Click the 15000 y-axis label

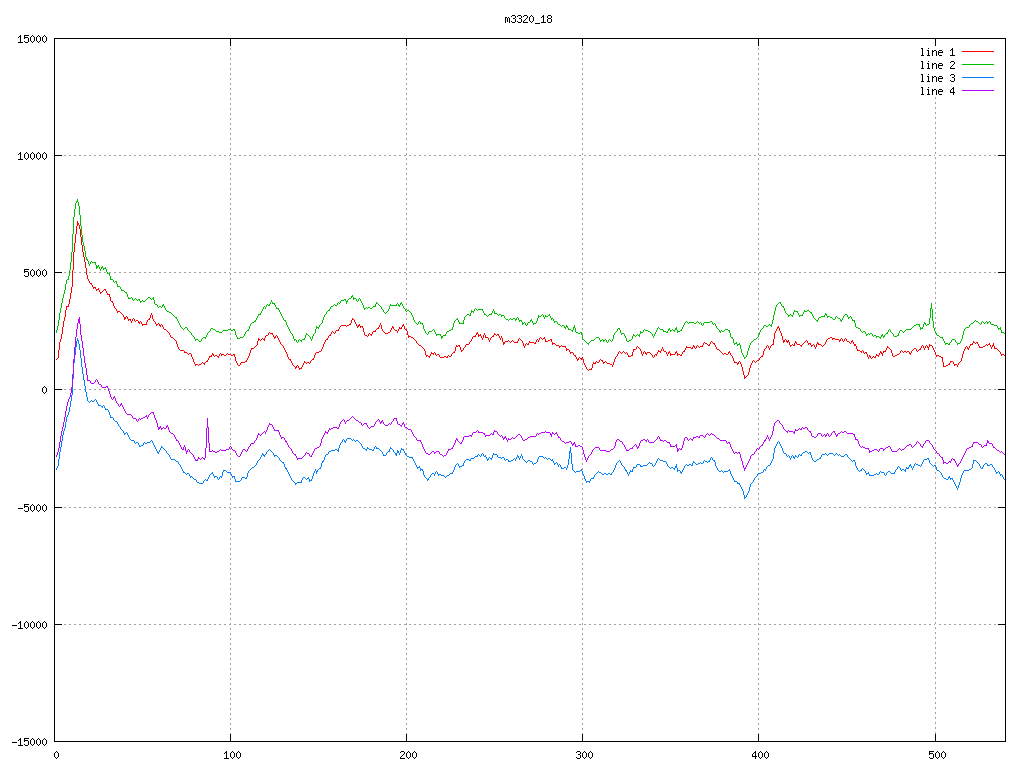(31, 39)
